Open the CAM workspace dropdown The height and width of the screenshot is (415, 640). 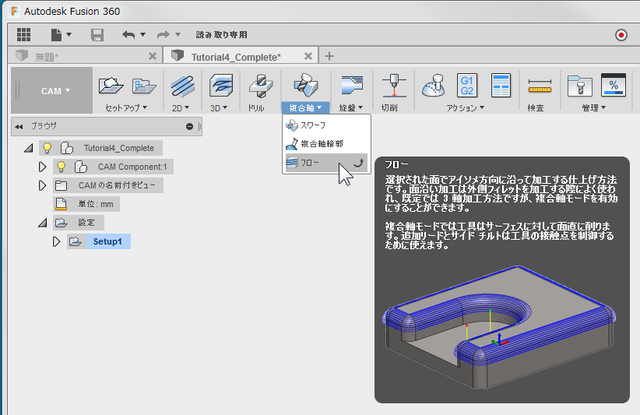(x=55, y=91)
